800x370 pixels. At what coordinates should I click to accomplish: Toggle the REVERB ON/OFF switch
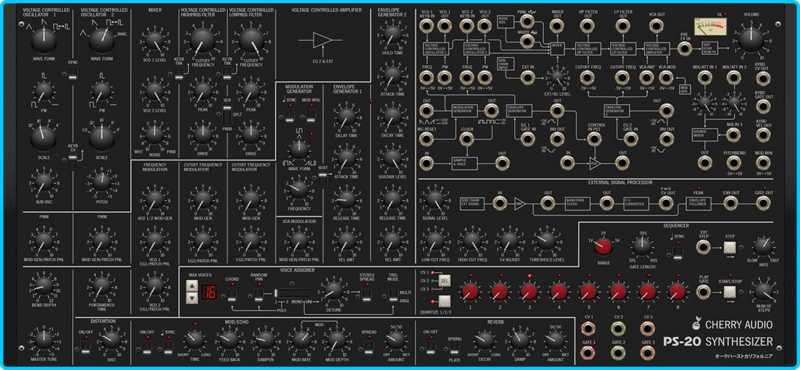(431, 348)
